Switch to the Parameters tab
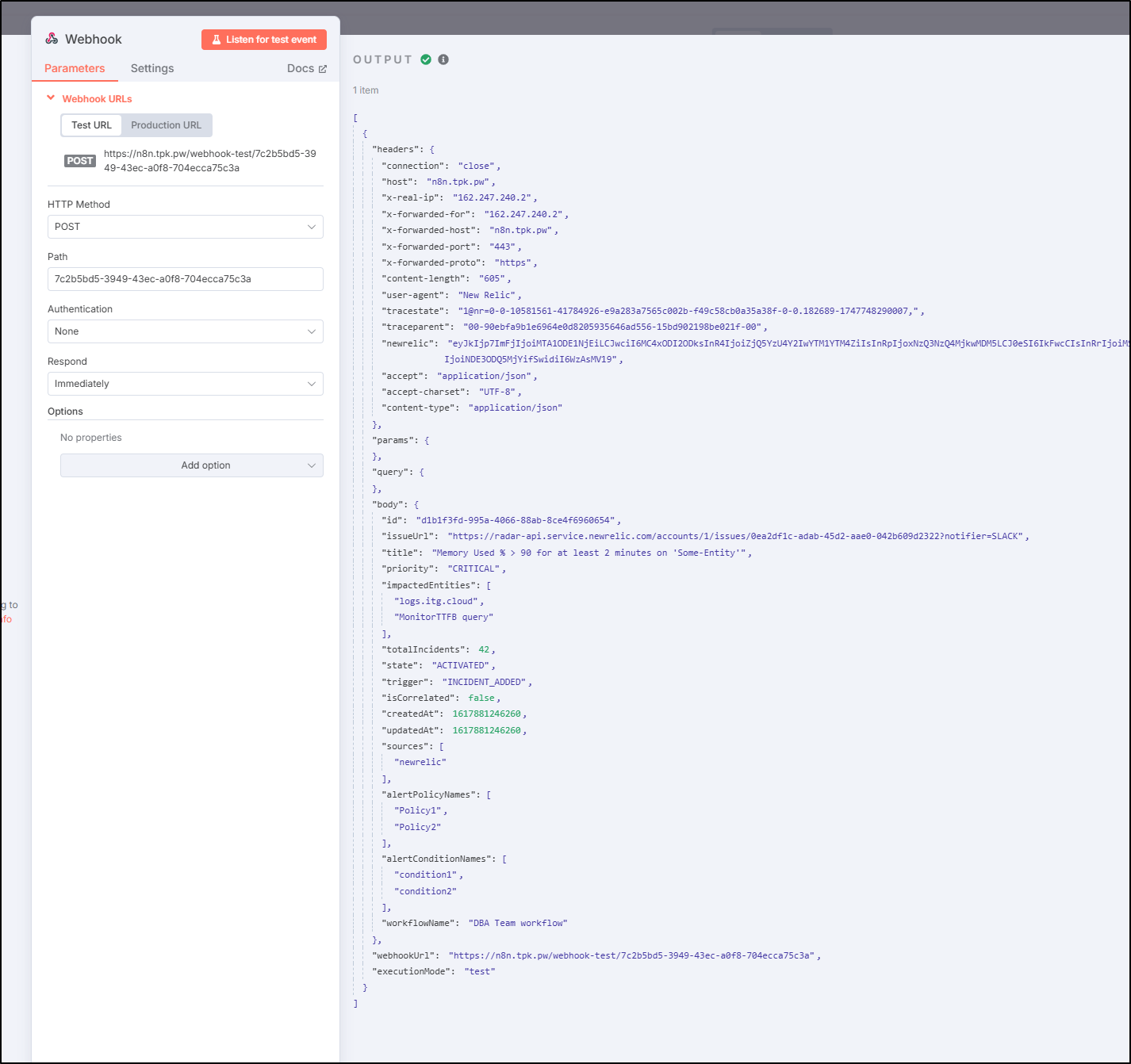Image resolution: width=1131 pixels, height=1064 pixels. tap(75, 68)
